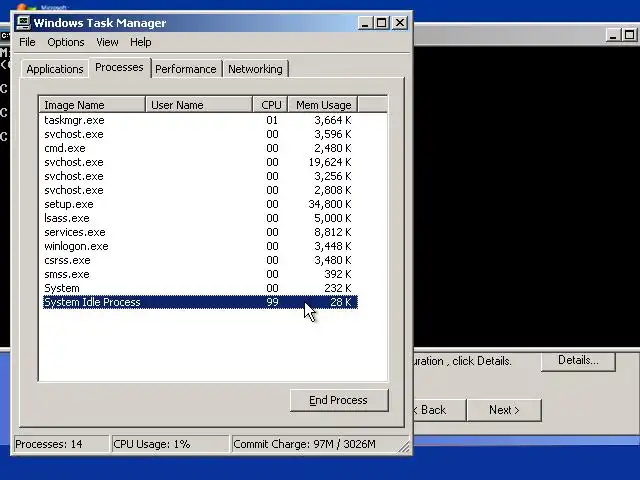Sort by Image Name column header
Viewport: 640px width, 480px height.
92,105
